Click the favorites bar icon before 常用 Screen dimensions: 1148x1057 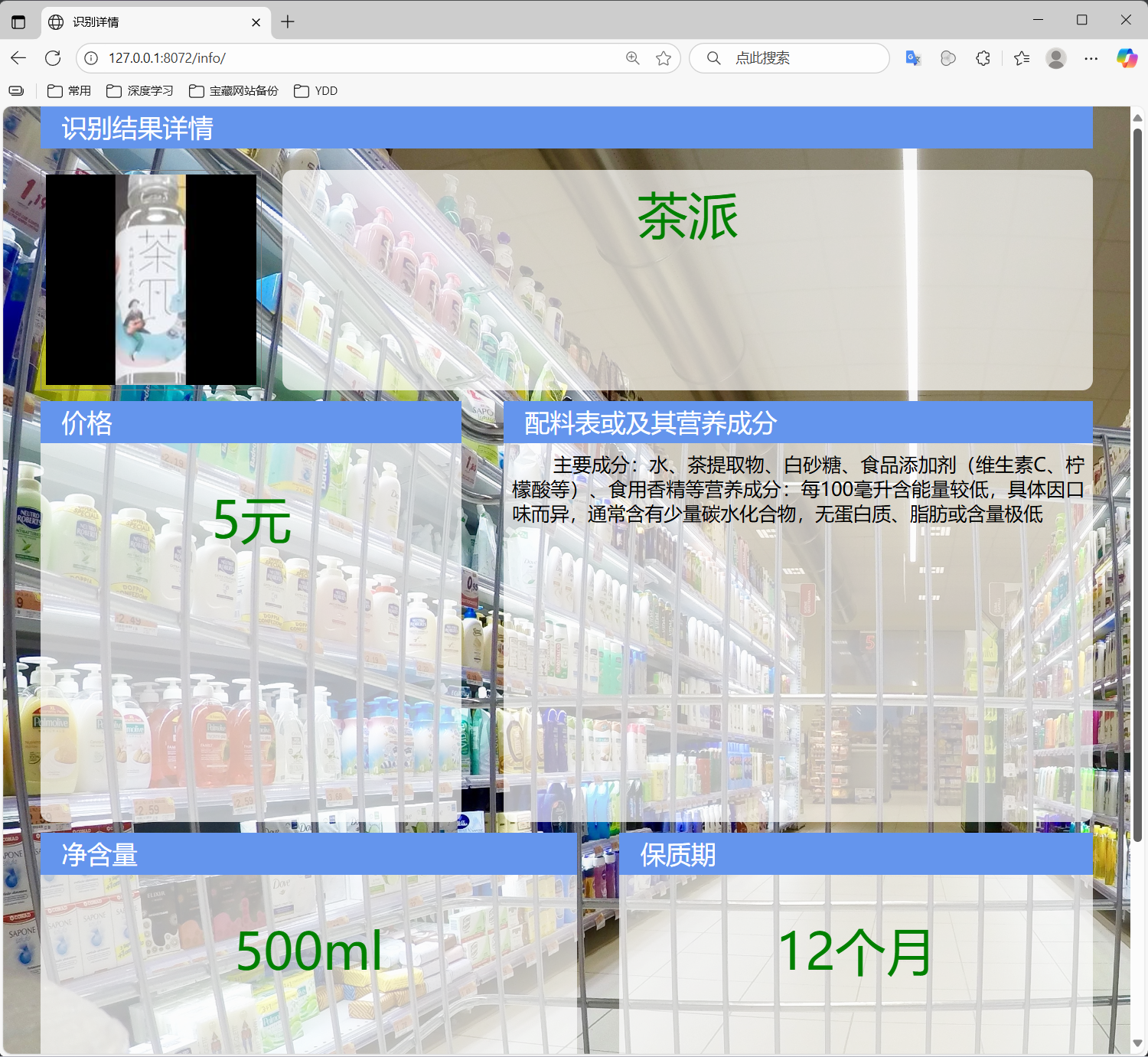(x=16, y=91)
